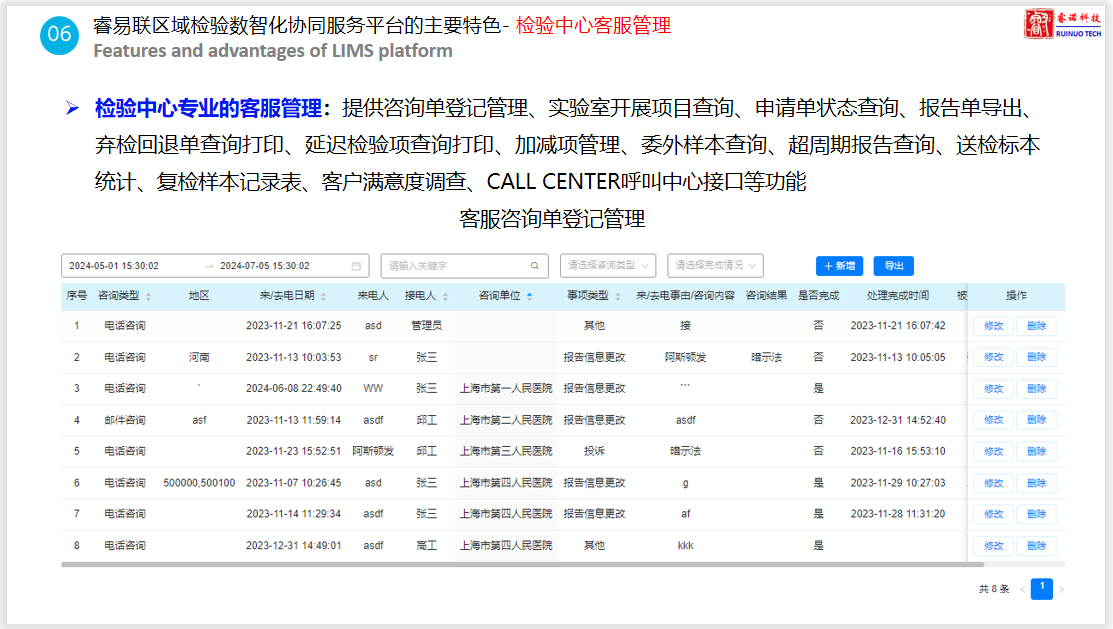Click the next page arrow
Viewport: 1113px width, 629px height.
pyautogui.click(x=1061, y=589)
